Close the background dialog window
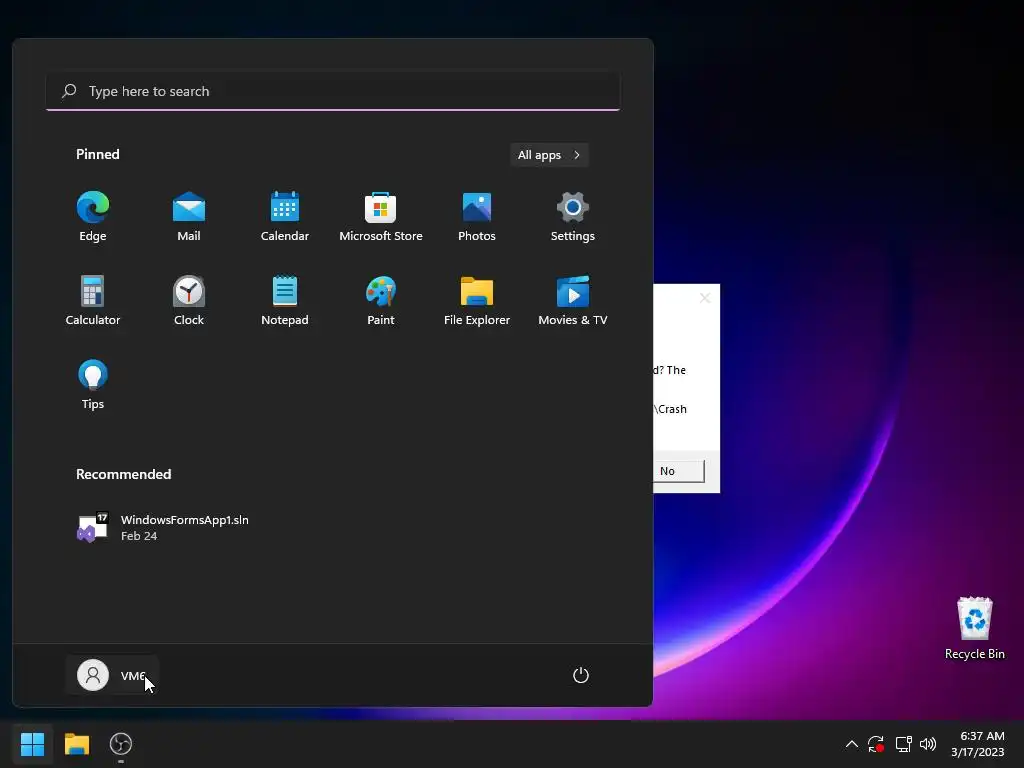This screenshot has height=768, width=1024. click(x=705, y=298)
